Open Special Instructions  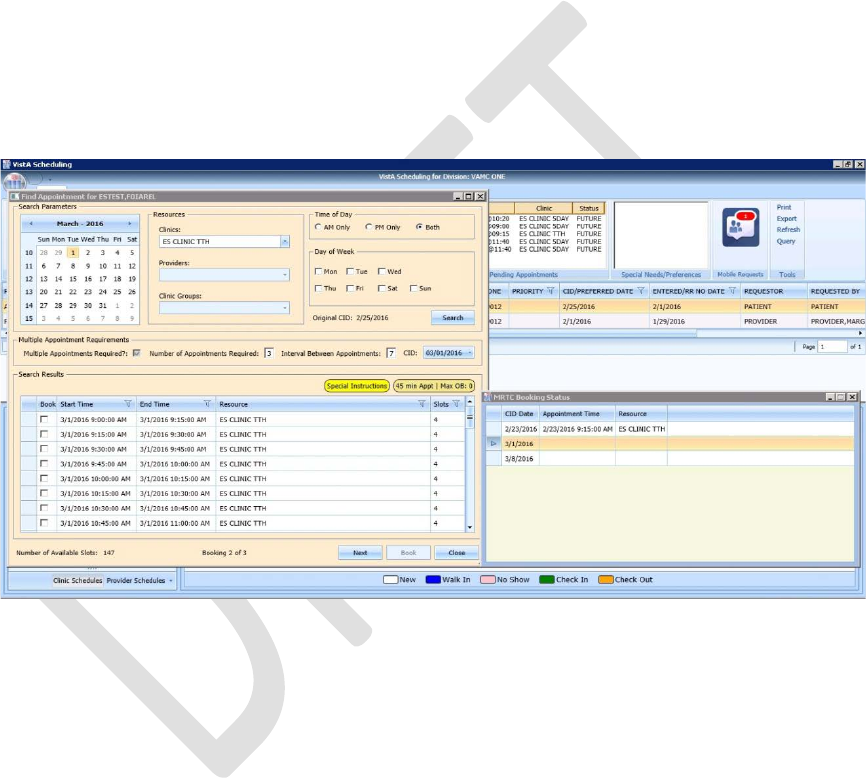(x=357, y=386)
